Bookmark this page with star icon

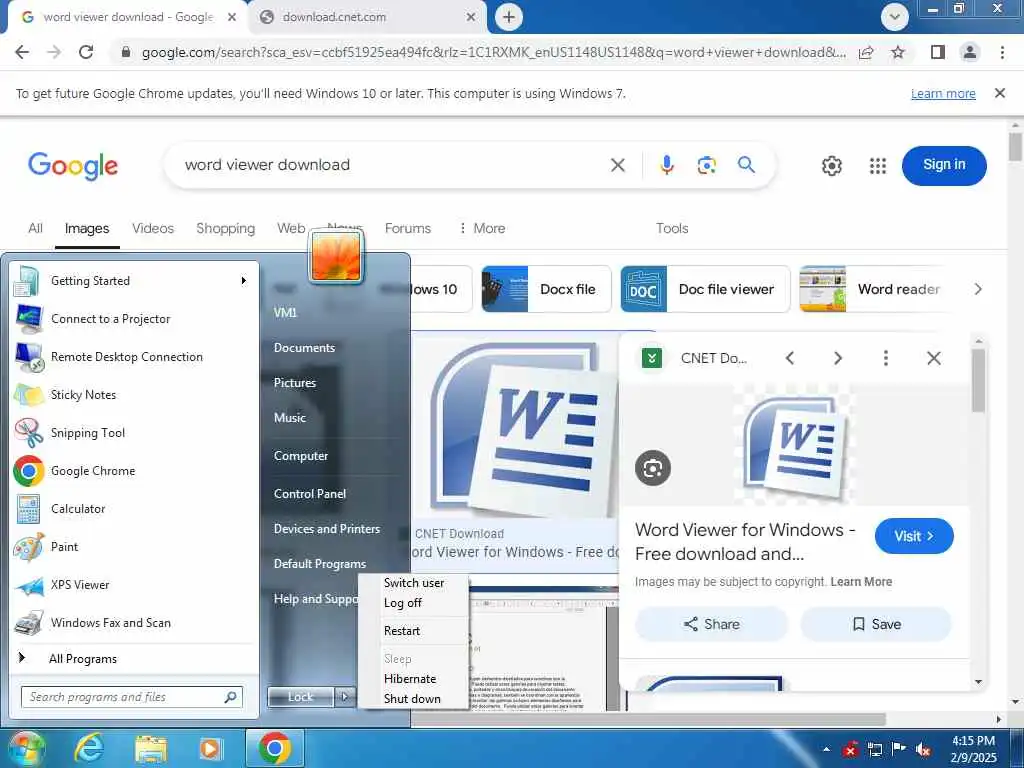(898, 52)
